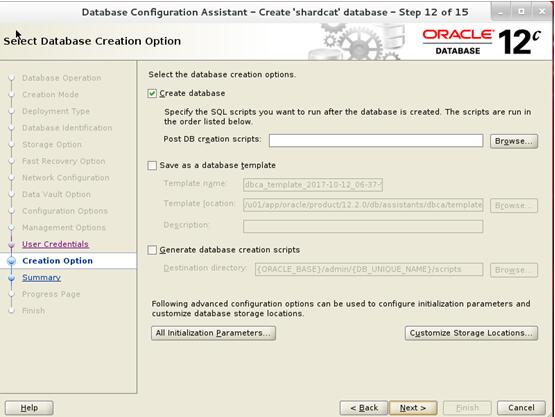Select Creation Option step in sidebar

(x=57, y=261)
